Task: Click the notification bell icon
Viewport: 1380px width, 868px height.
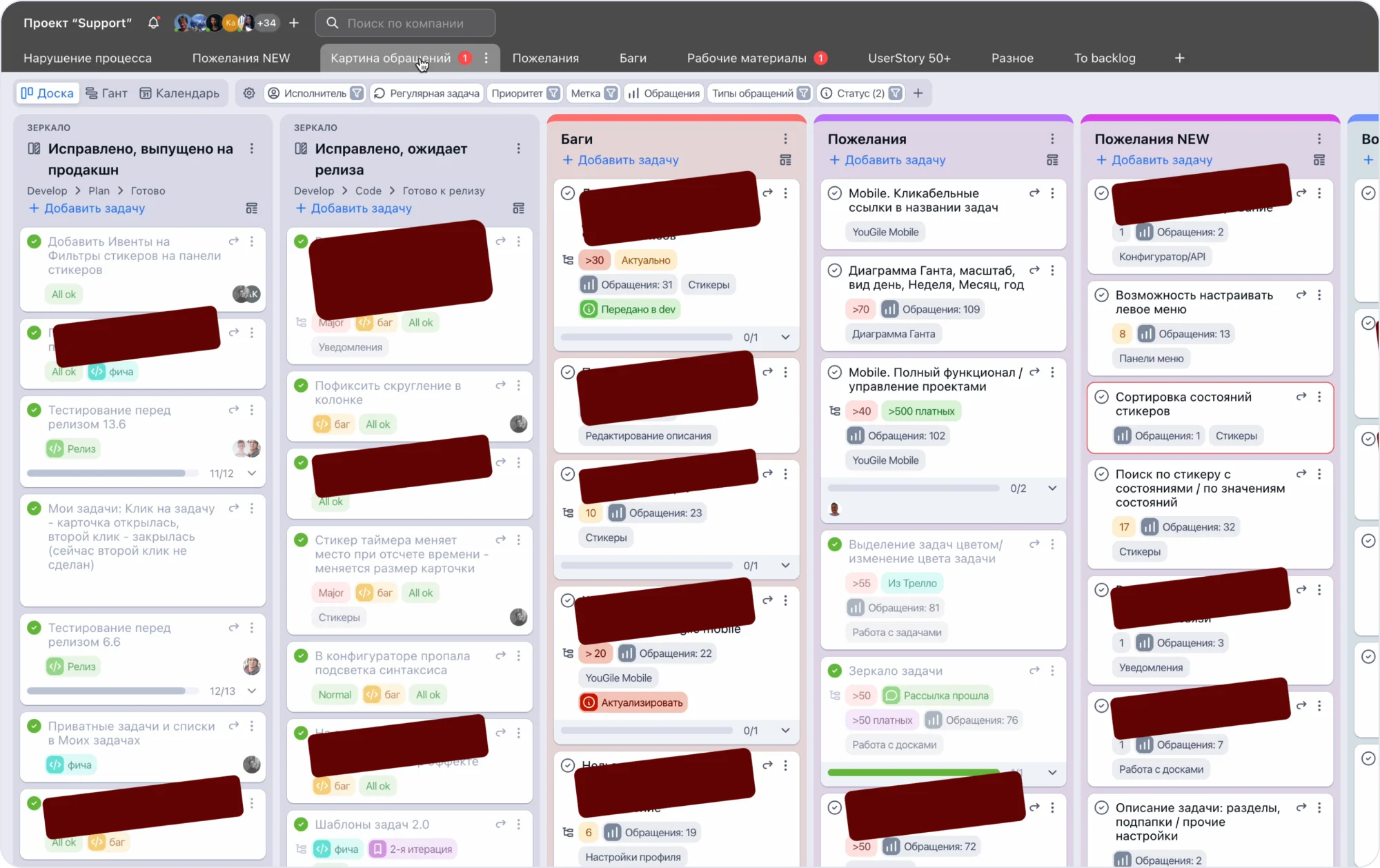Action: (153, 23)
